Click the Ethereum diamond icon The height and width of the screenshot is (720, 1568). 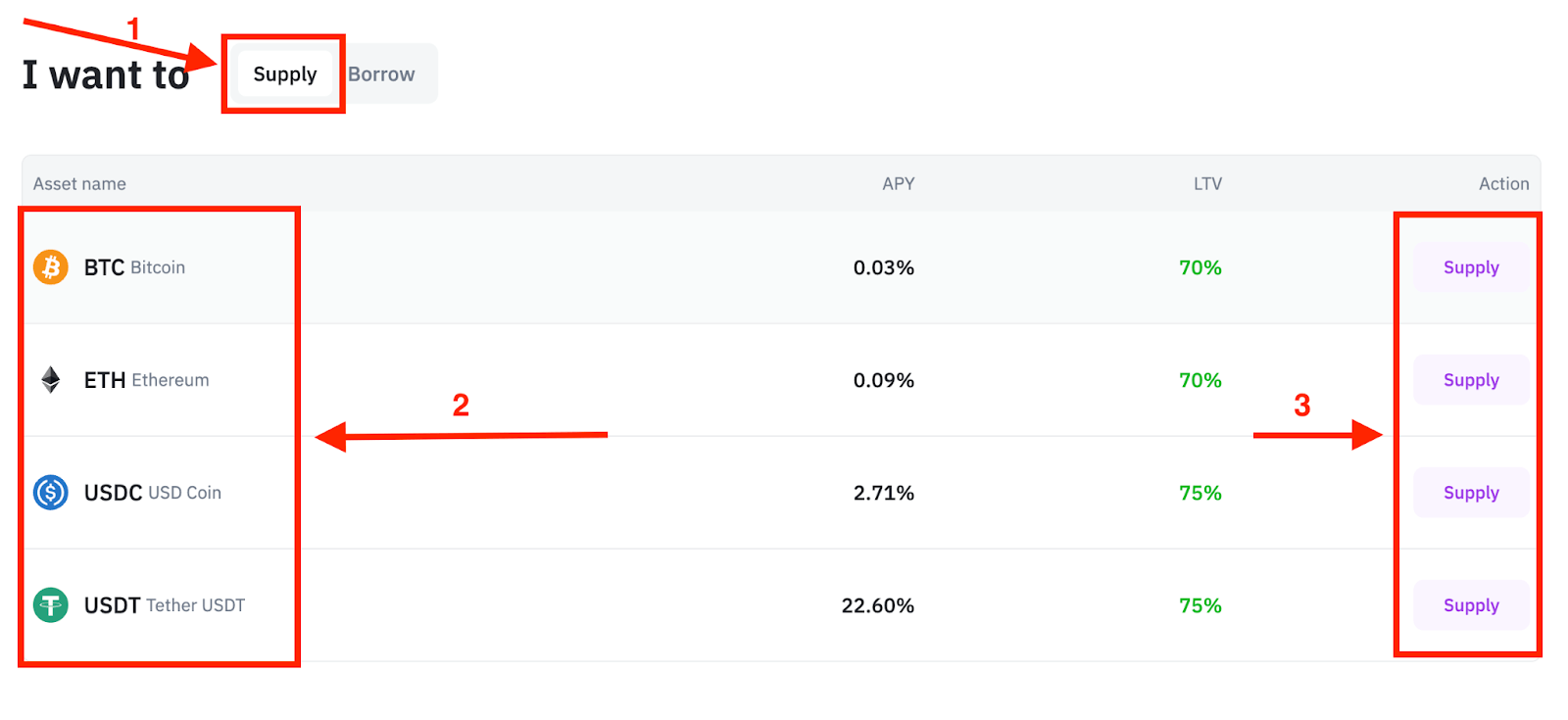pyautogui.click(x=51, y=379)
